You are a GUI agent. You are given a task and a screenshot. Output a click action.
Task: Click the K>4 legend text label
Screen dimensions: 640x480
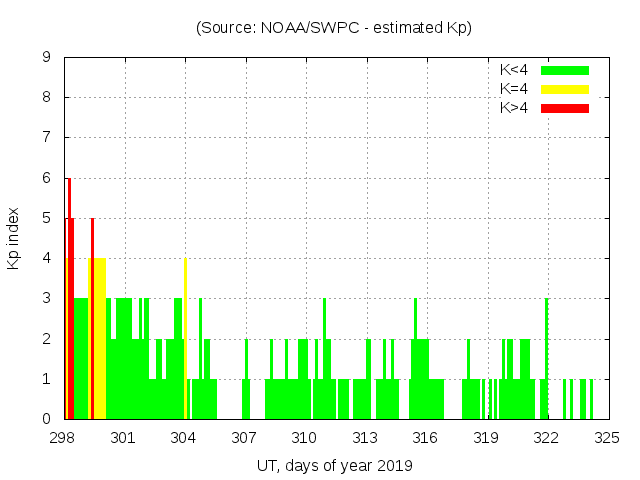[514, 108]
